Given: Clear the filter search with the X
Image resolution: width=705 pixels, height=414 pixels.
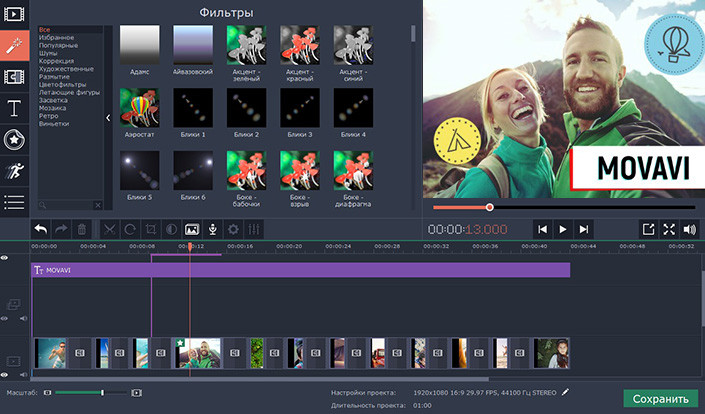Looking at the screenshot, I should coord(98,205).
